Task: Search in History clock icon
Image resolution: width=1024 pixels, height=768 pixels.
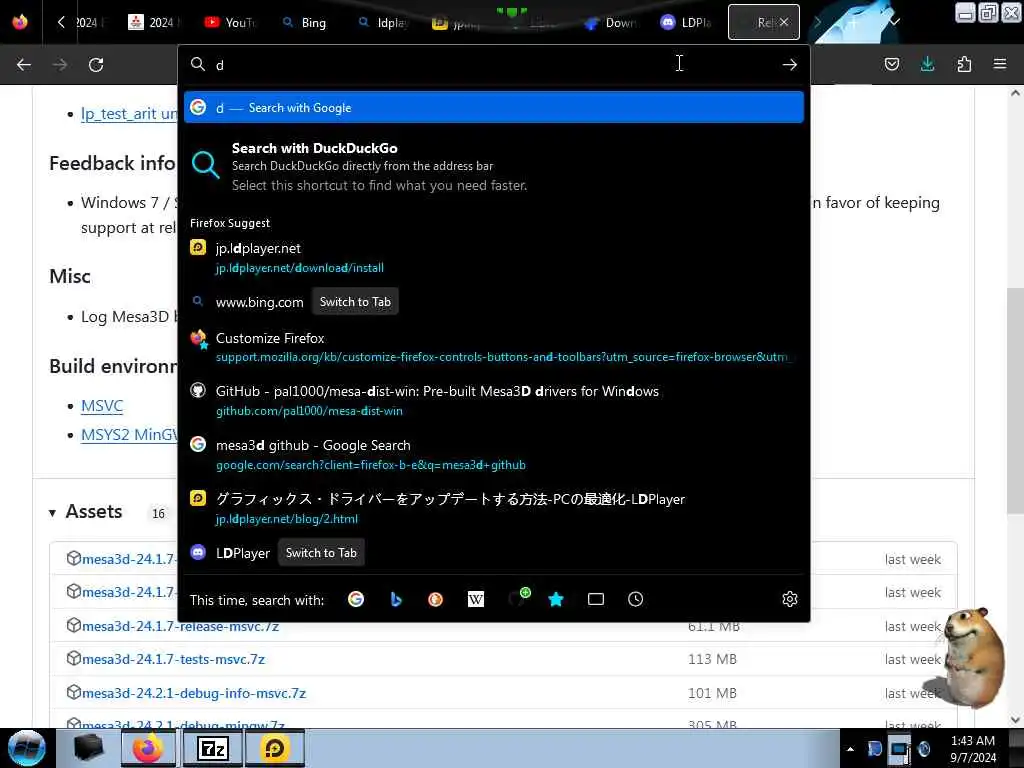Action: pos(635,599)
